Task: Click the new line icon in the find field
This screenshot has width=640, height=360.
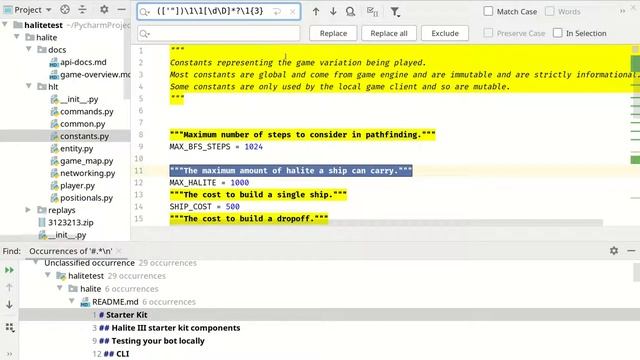Action: pyautogui.click(x=277, y=12)
